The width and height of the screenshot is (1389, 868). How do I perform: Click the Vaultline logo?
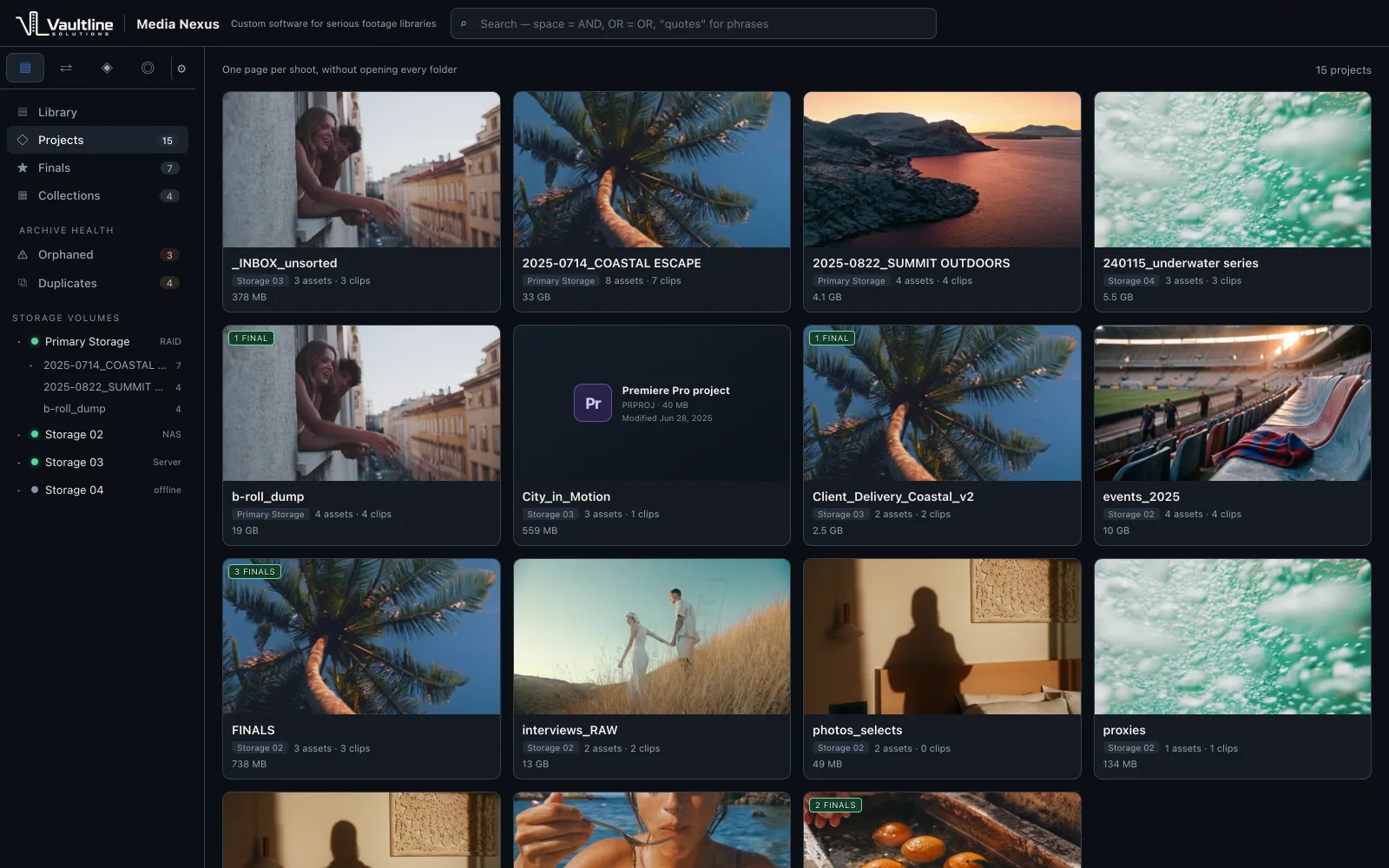(x=64, y=23)
